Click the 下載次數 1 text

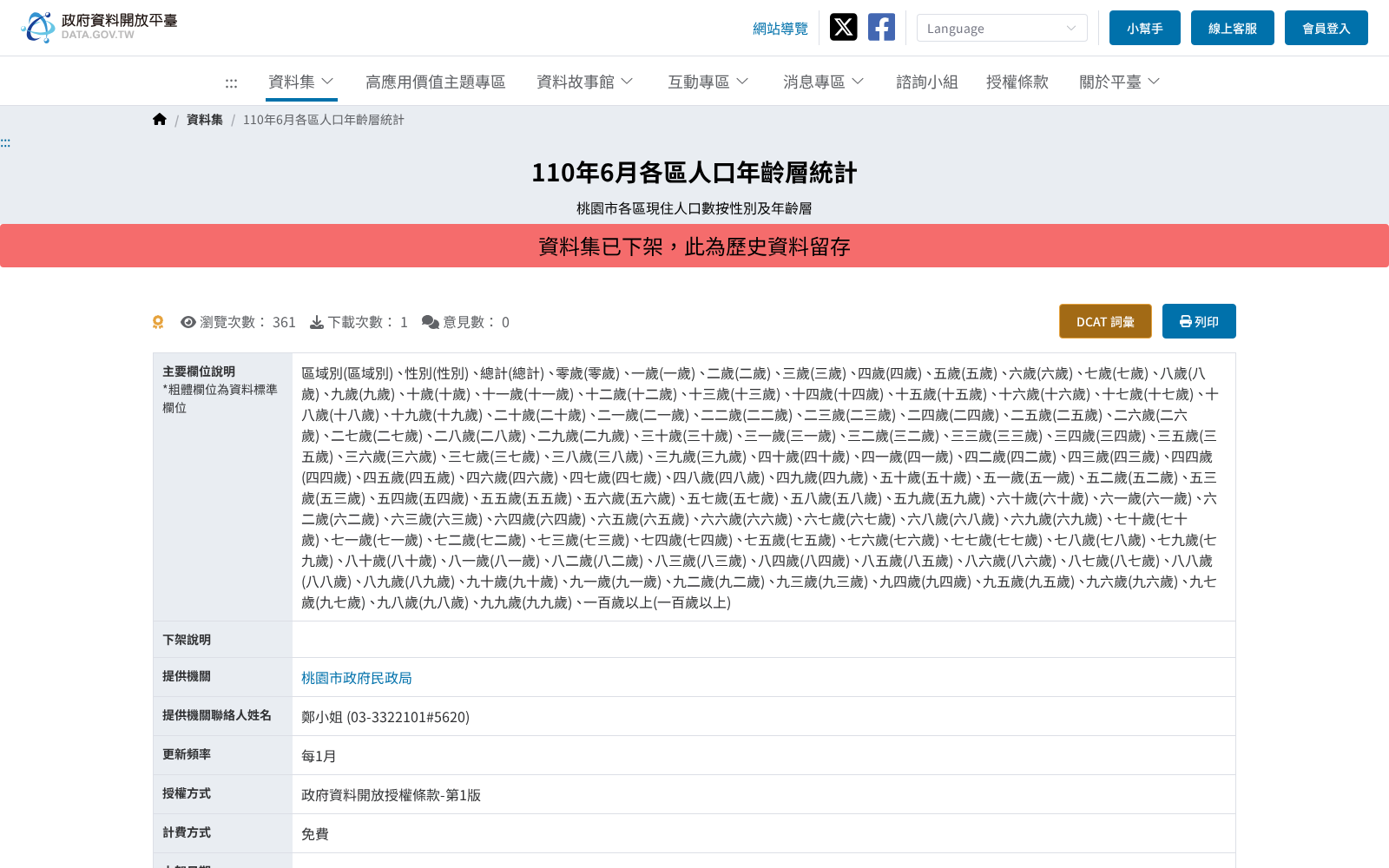coord(367,322)
